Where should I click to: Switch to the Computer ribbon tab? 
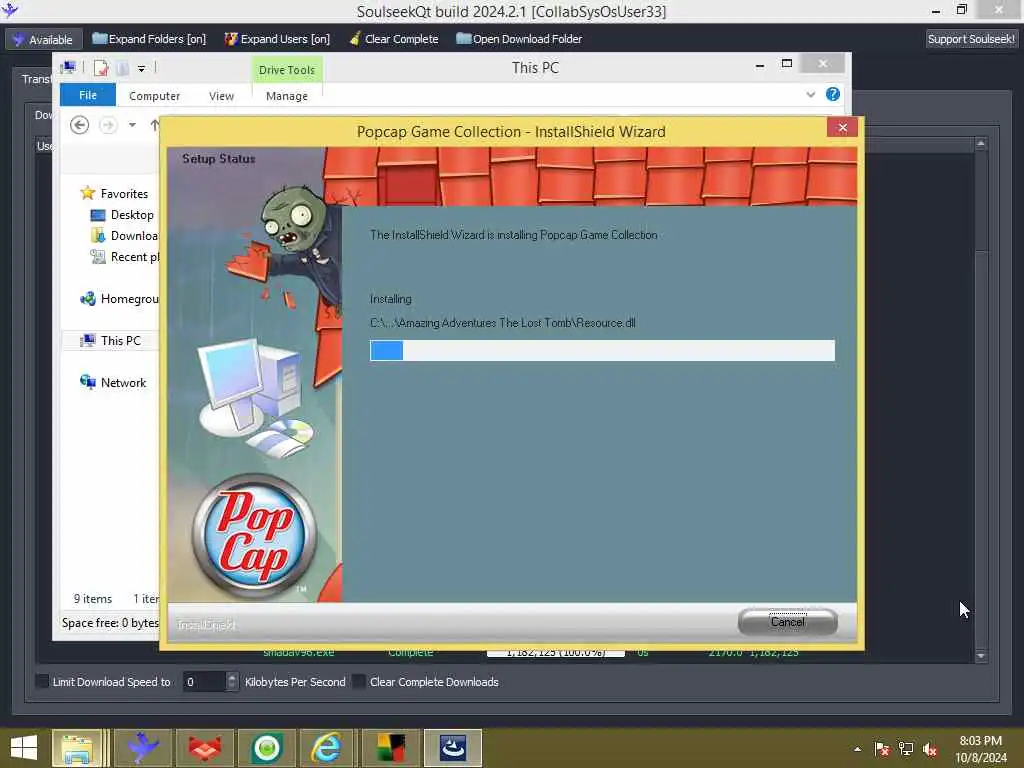point(154,96)
